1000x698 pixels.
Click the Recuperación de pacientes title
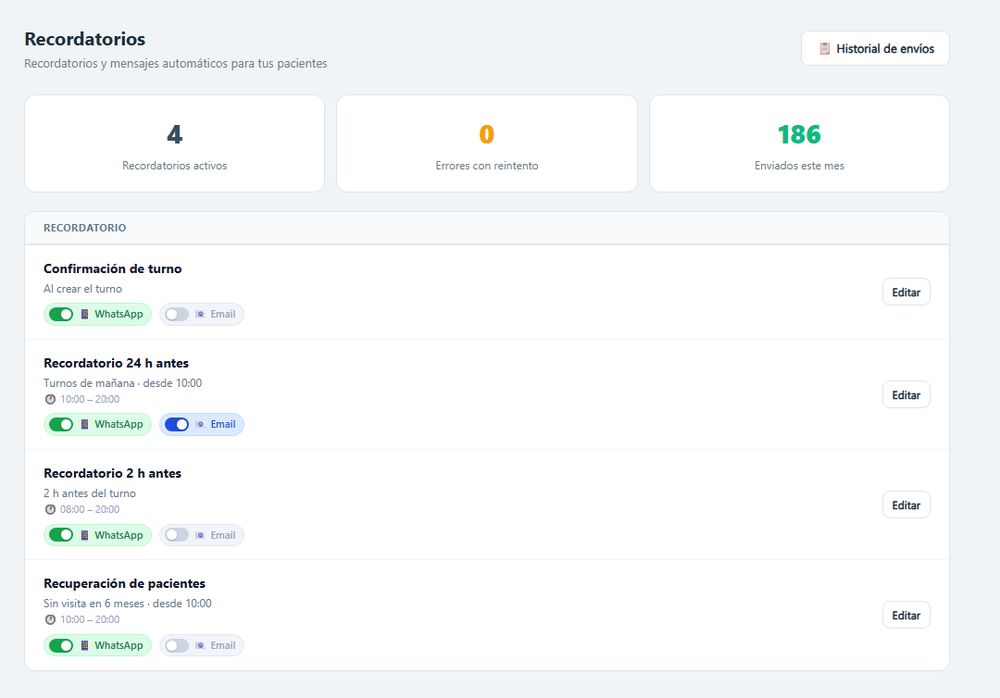pos(124,583)
